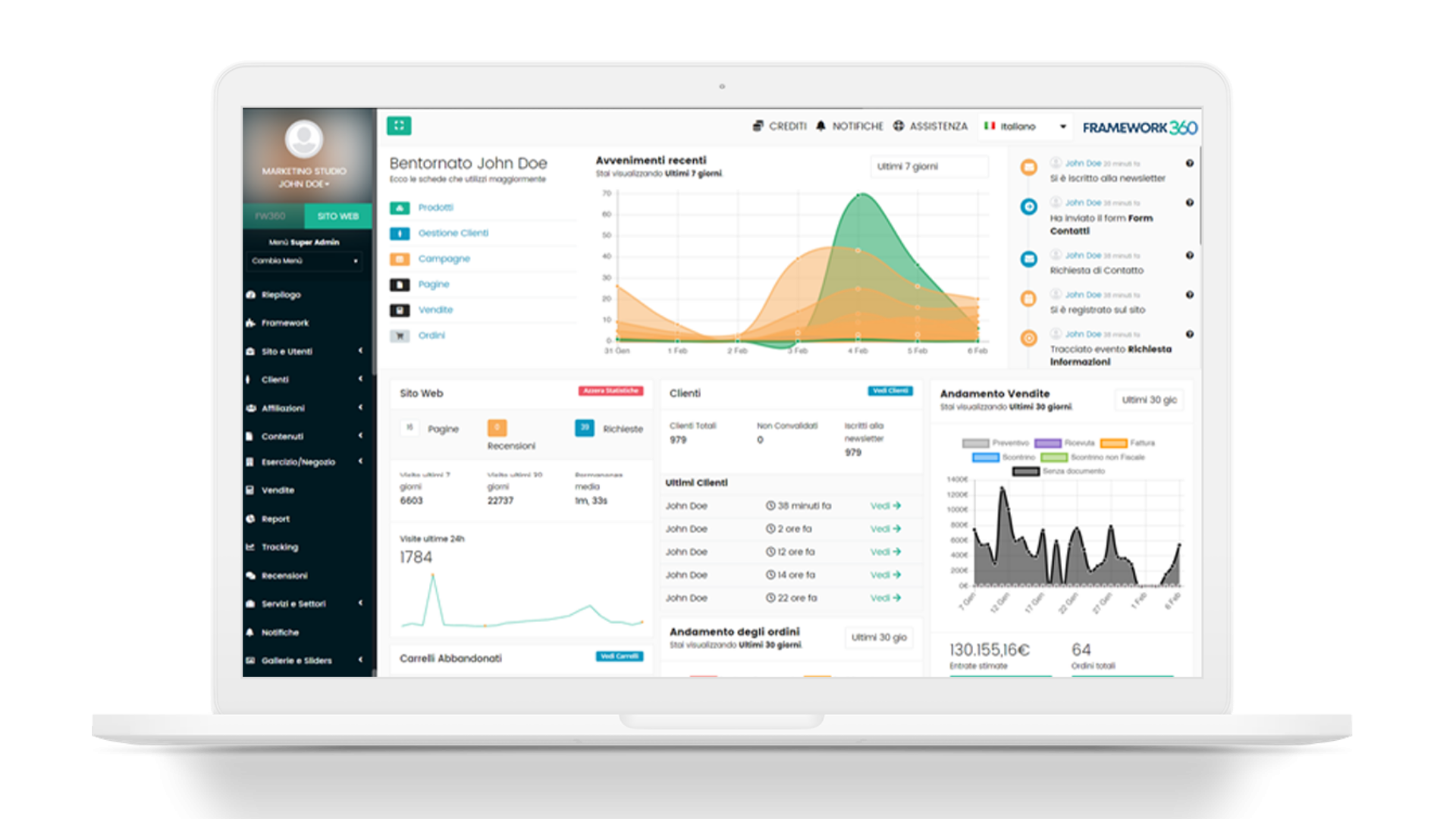The height and width of the screenshot is (819, 1456).
Task: Click the green fullscreen toggle icon
Action: (399, 126)
